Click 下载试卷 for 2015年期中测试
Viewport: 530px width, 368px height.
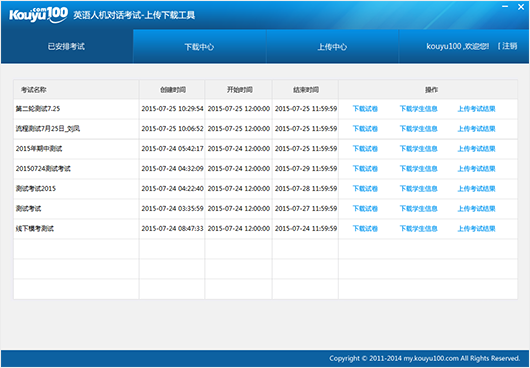(365, 149)
